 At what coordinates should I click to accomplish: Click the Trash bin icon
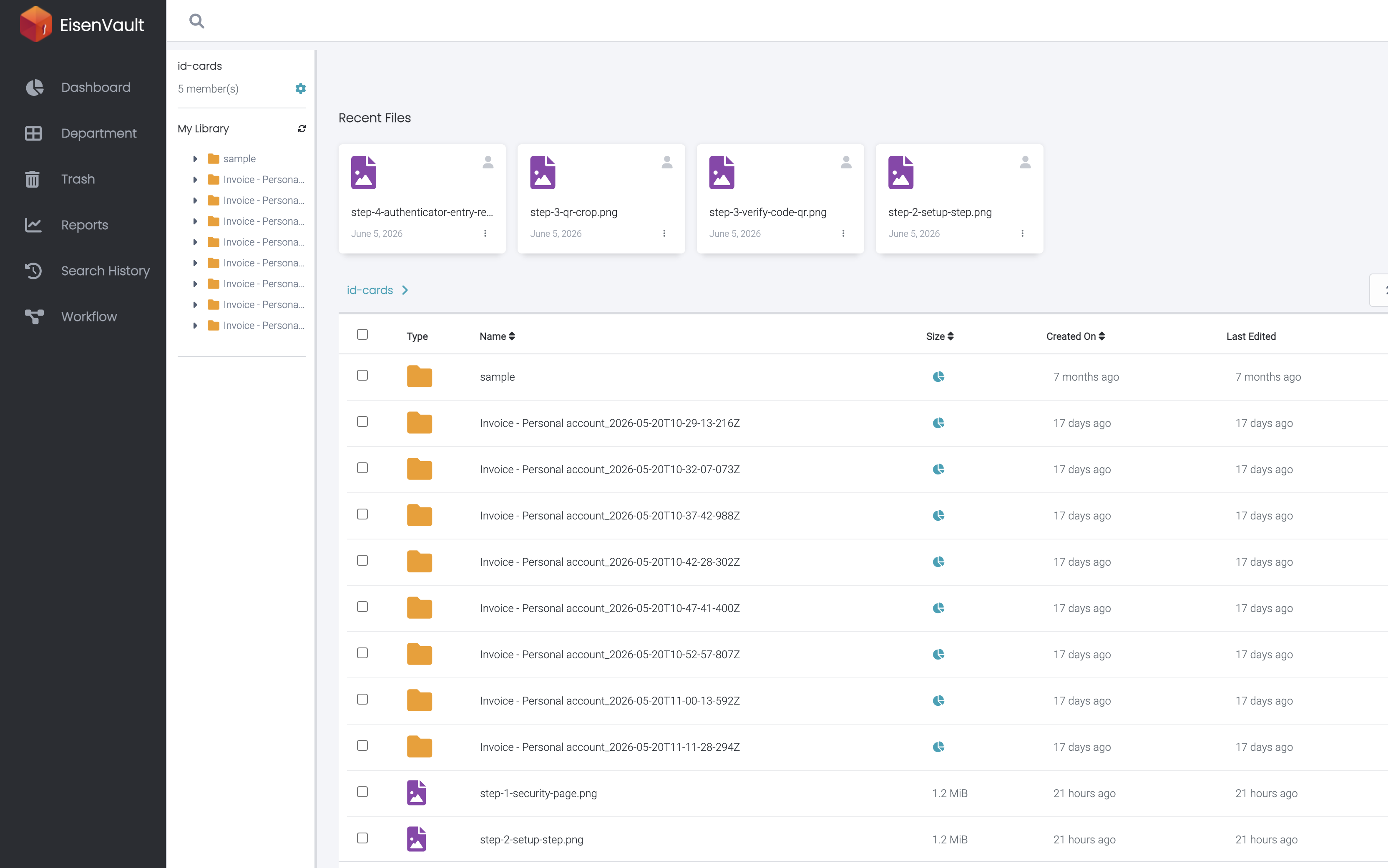click(33, 179)
